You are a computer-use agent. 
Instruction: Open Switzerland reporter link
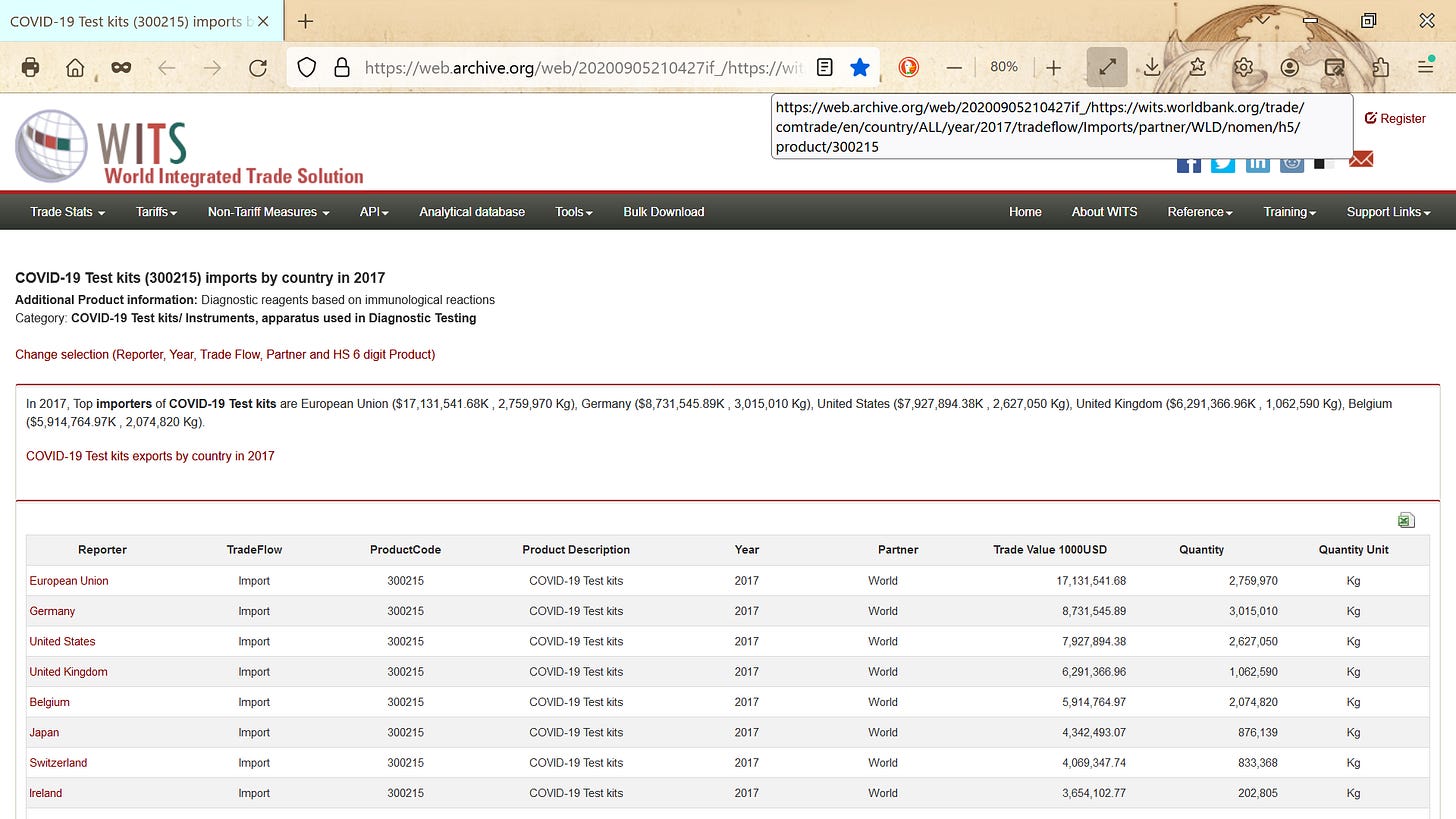58,763
